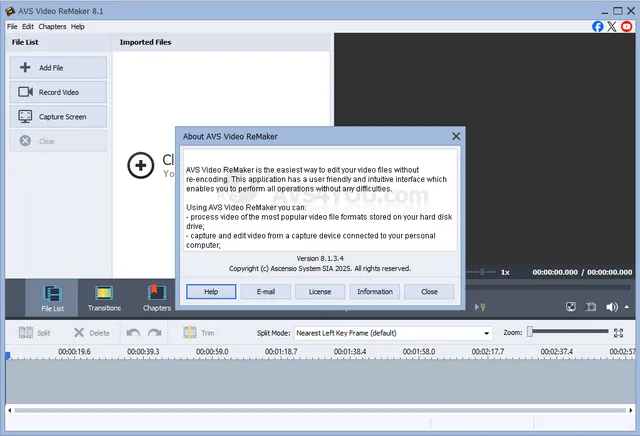Open the Facebook page icon
This screenshot has width=640, height=436.
[598, 26]
